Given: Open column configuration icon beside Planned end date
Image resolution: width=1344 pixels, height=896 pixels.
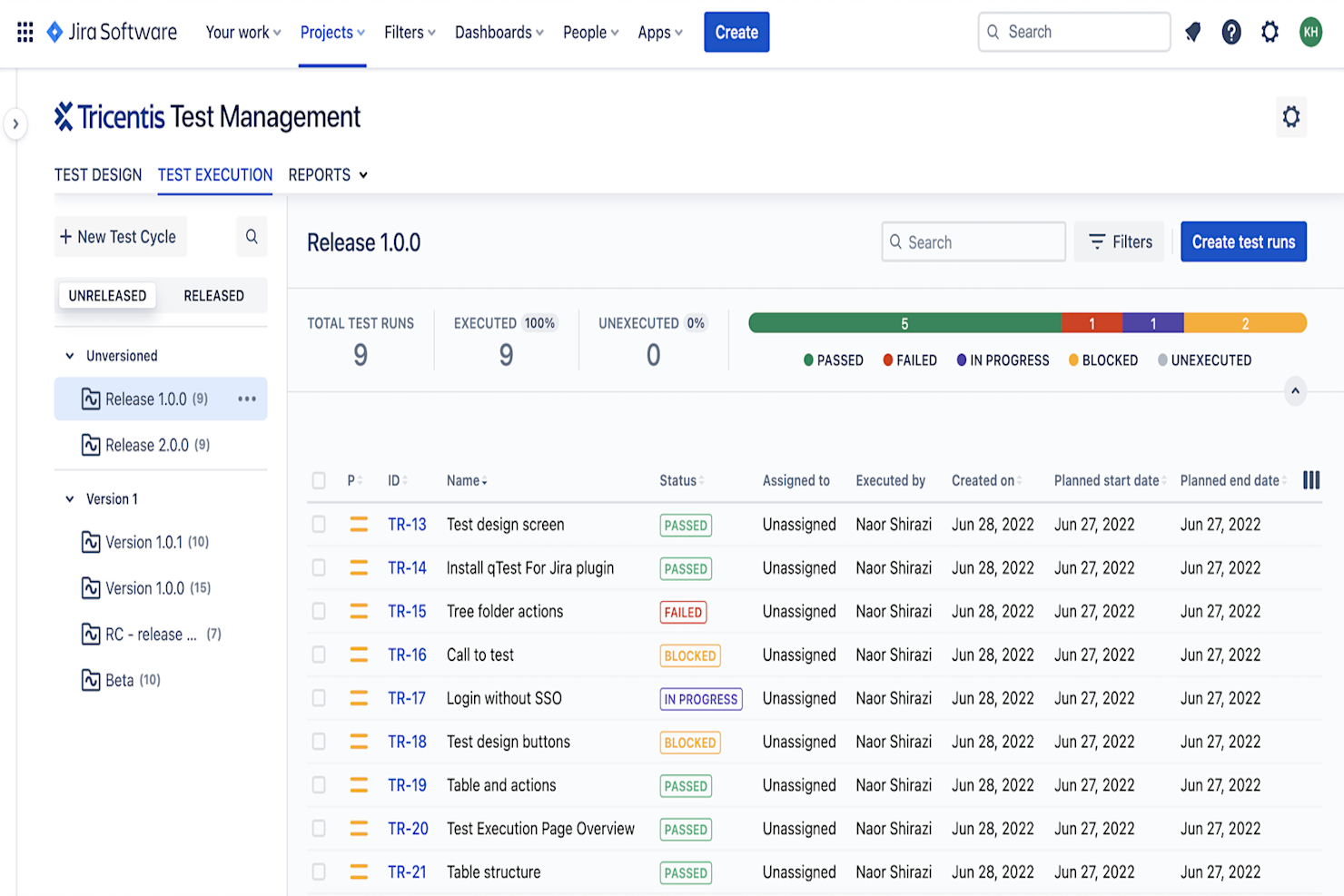Looking at the screenshot, I should [1310, 480].
